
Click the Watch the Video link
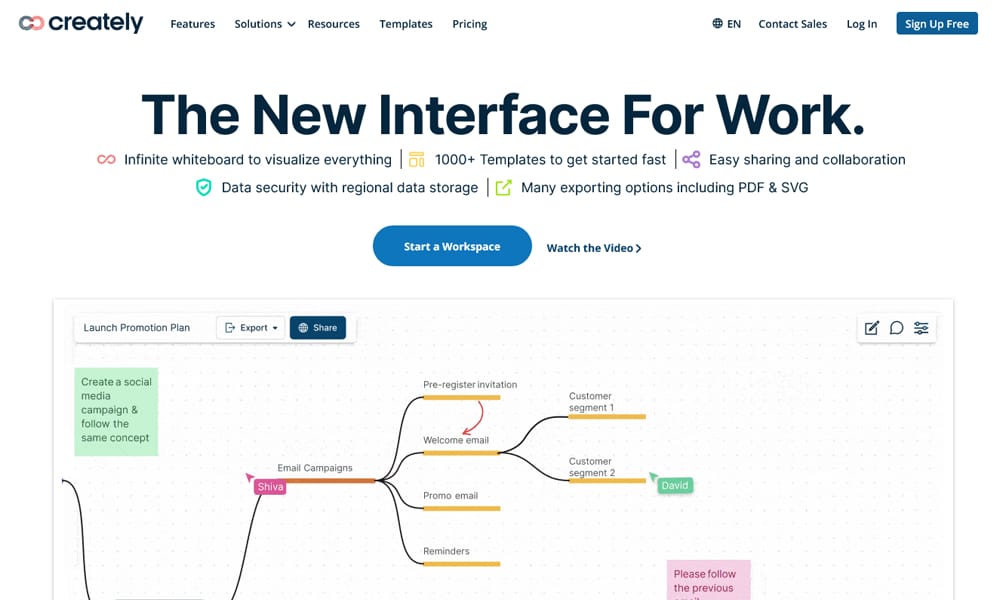pos(593,248)
